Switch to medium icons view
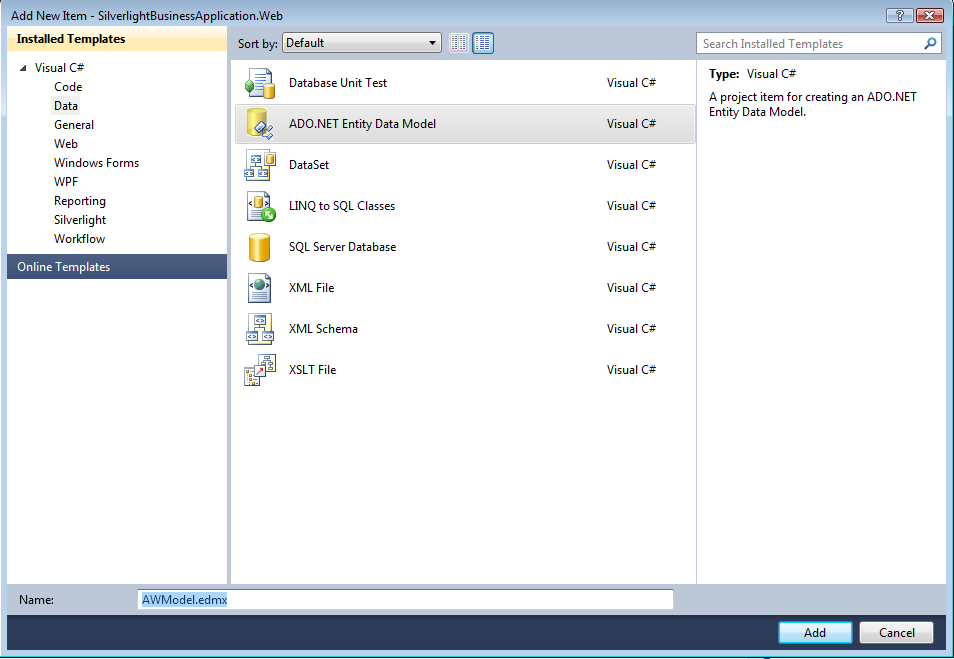The height and width of the screenshot is (659, 954). [x=482, y=42]
